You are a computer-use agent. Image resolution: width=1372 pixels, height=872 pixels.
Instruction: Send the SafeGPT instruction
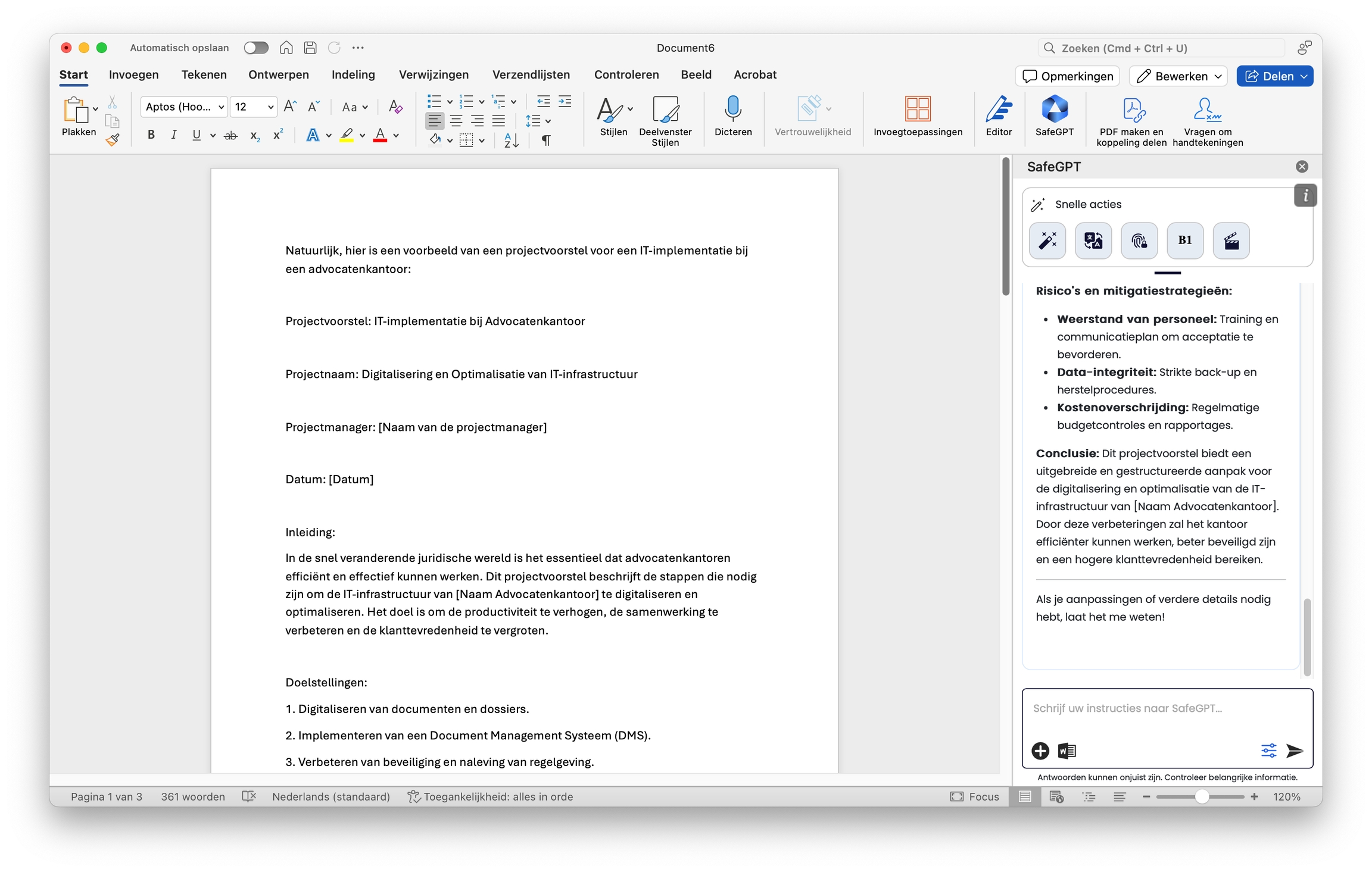pyautogui.click(x=1295, y=751)
